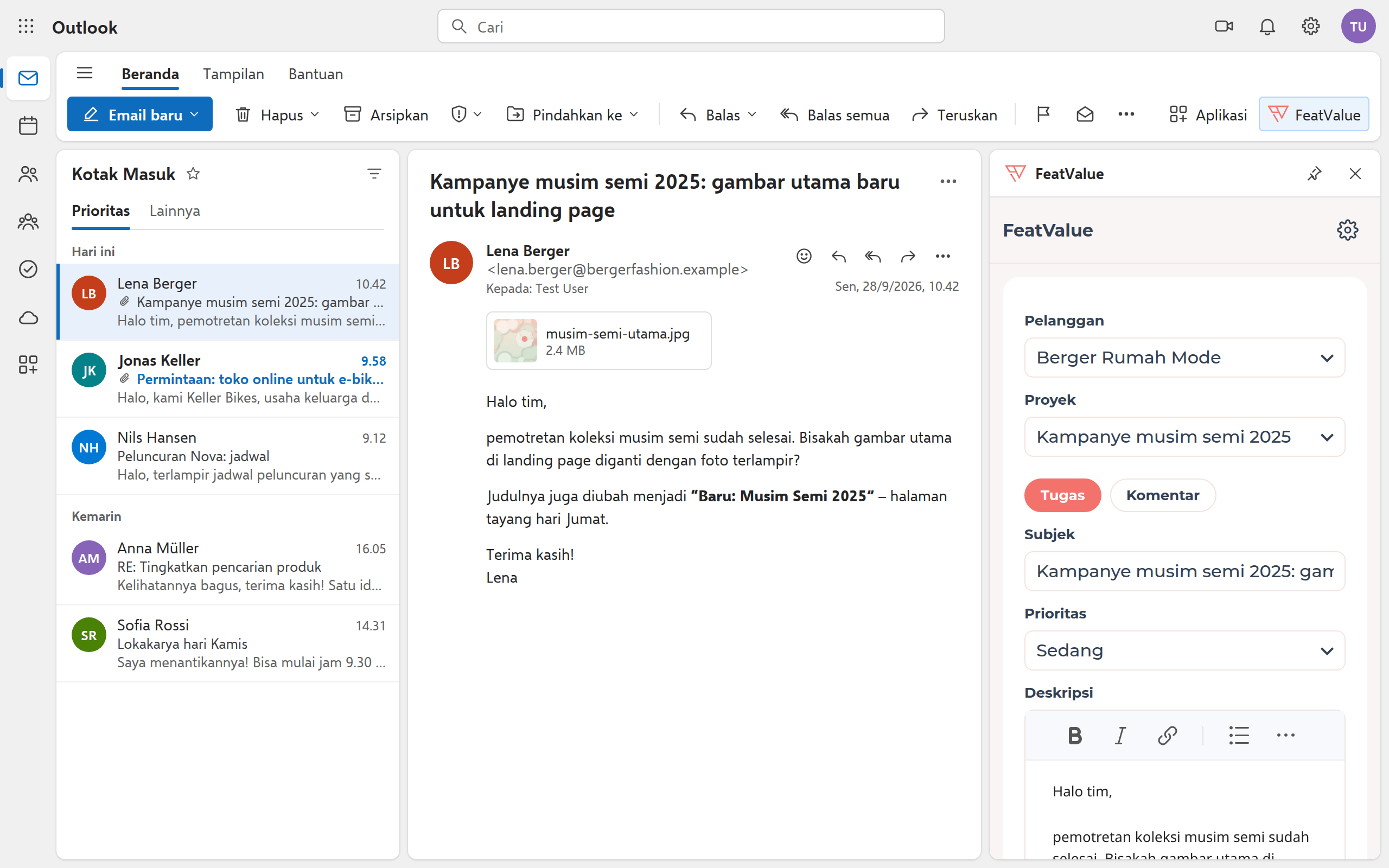Open the To Do checkmark icon
Screen dimensions: 1389x868
(x=28, y=269)
